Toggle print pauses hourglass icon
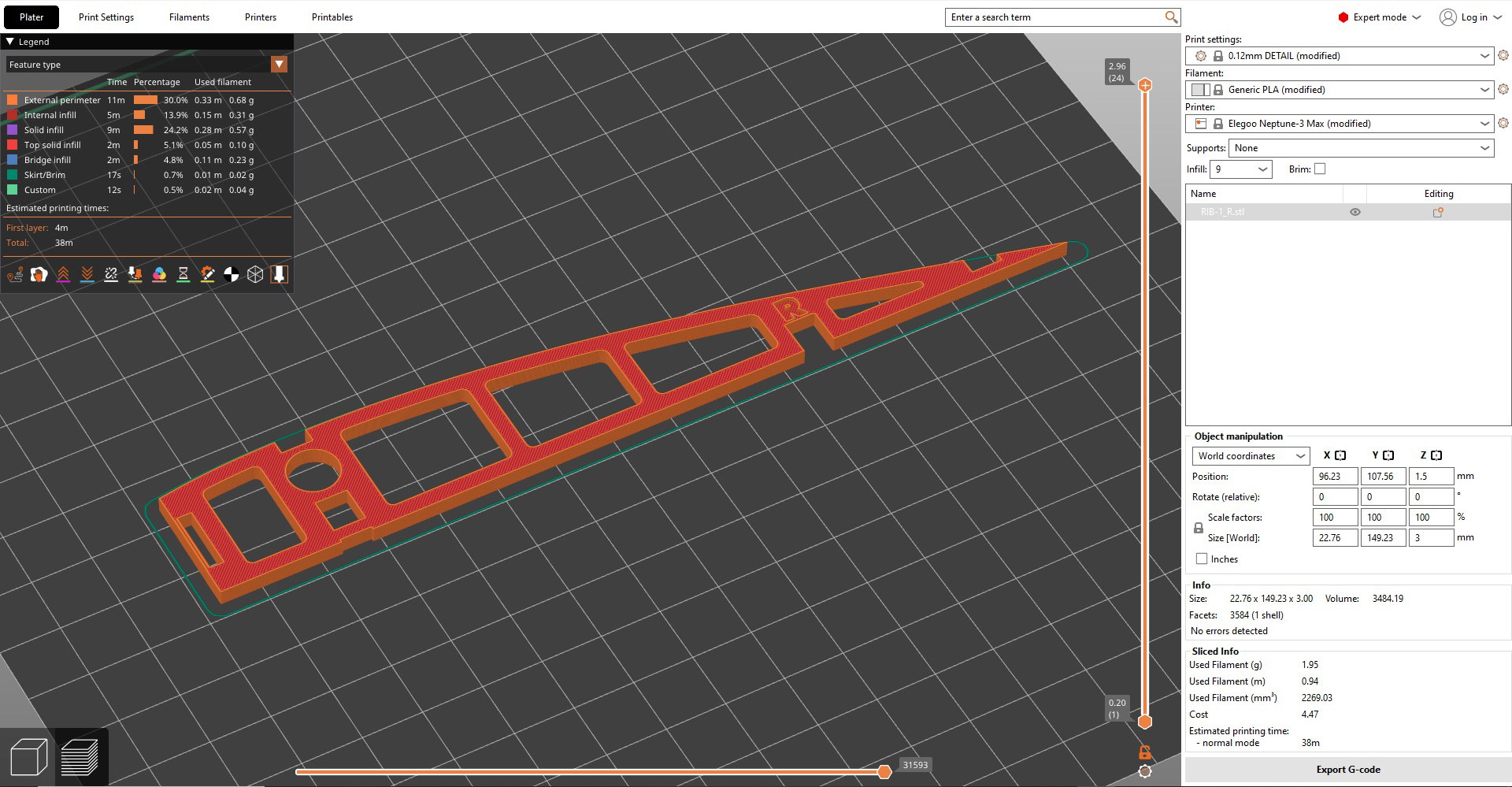The height and width of the screenshot is (787, 1512). pyautogui.click(x=183, y=274)
